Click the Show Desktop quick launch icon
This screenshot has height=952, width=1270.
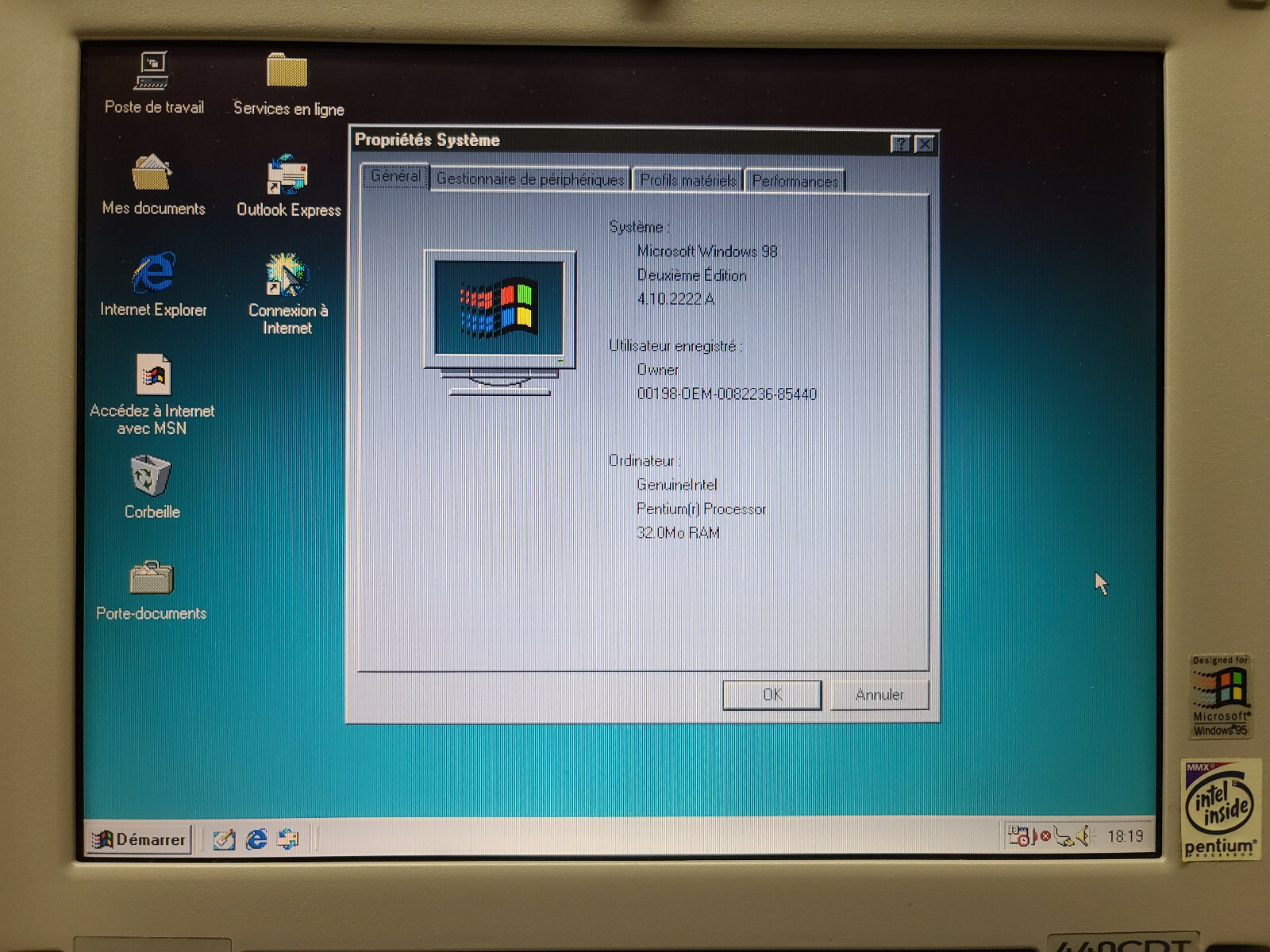coord(225,839)
